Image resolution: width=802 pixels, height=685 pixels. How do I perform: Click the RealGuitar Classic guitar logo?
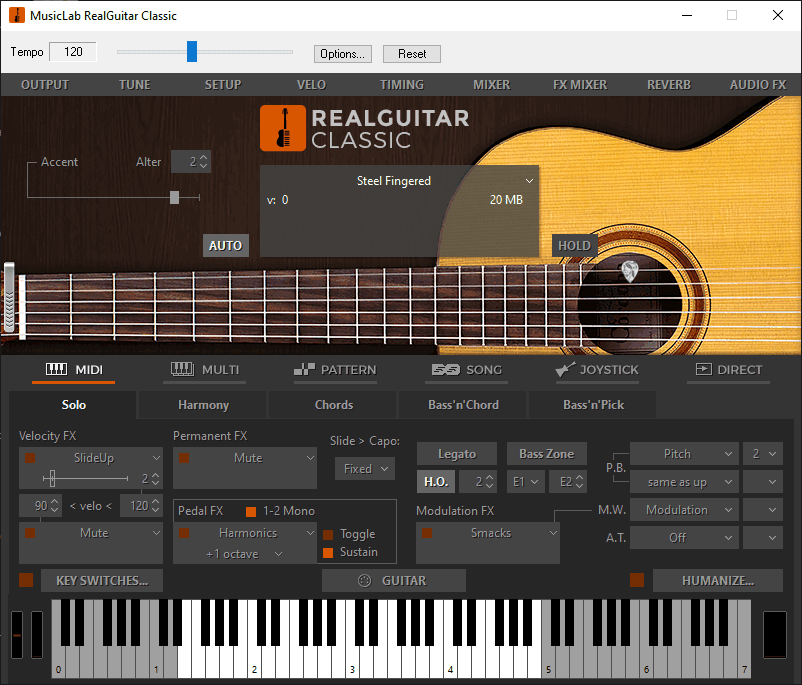coord(282,128)
